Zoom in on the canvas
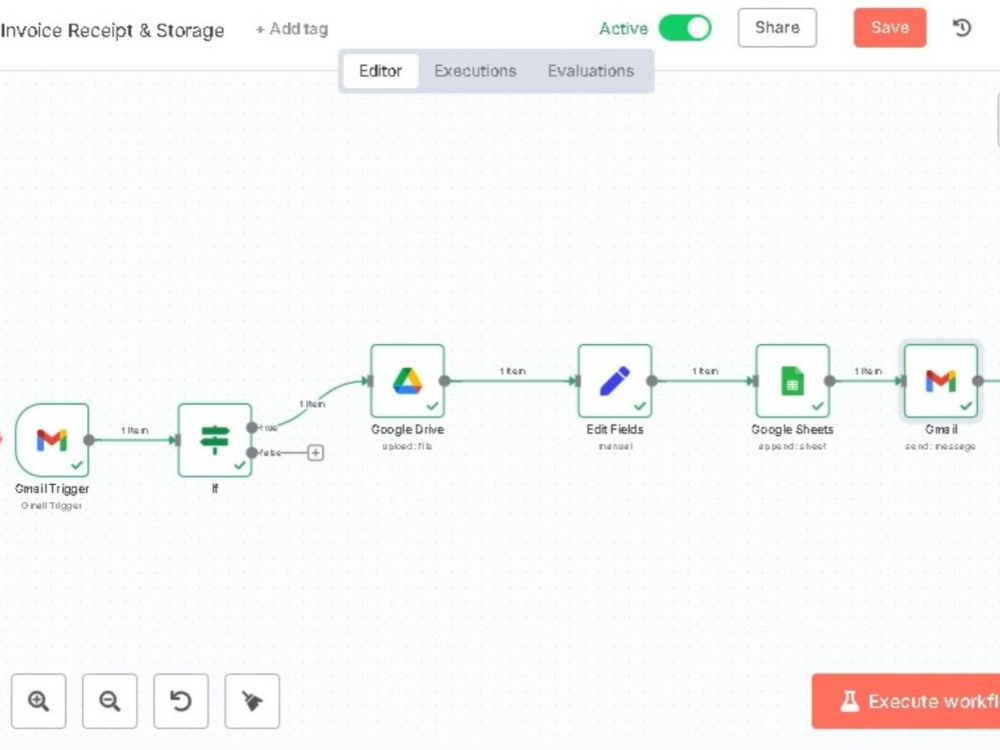Viewport: 1000px width, 750px height. 38,701
